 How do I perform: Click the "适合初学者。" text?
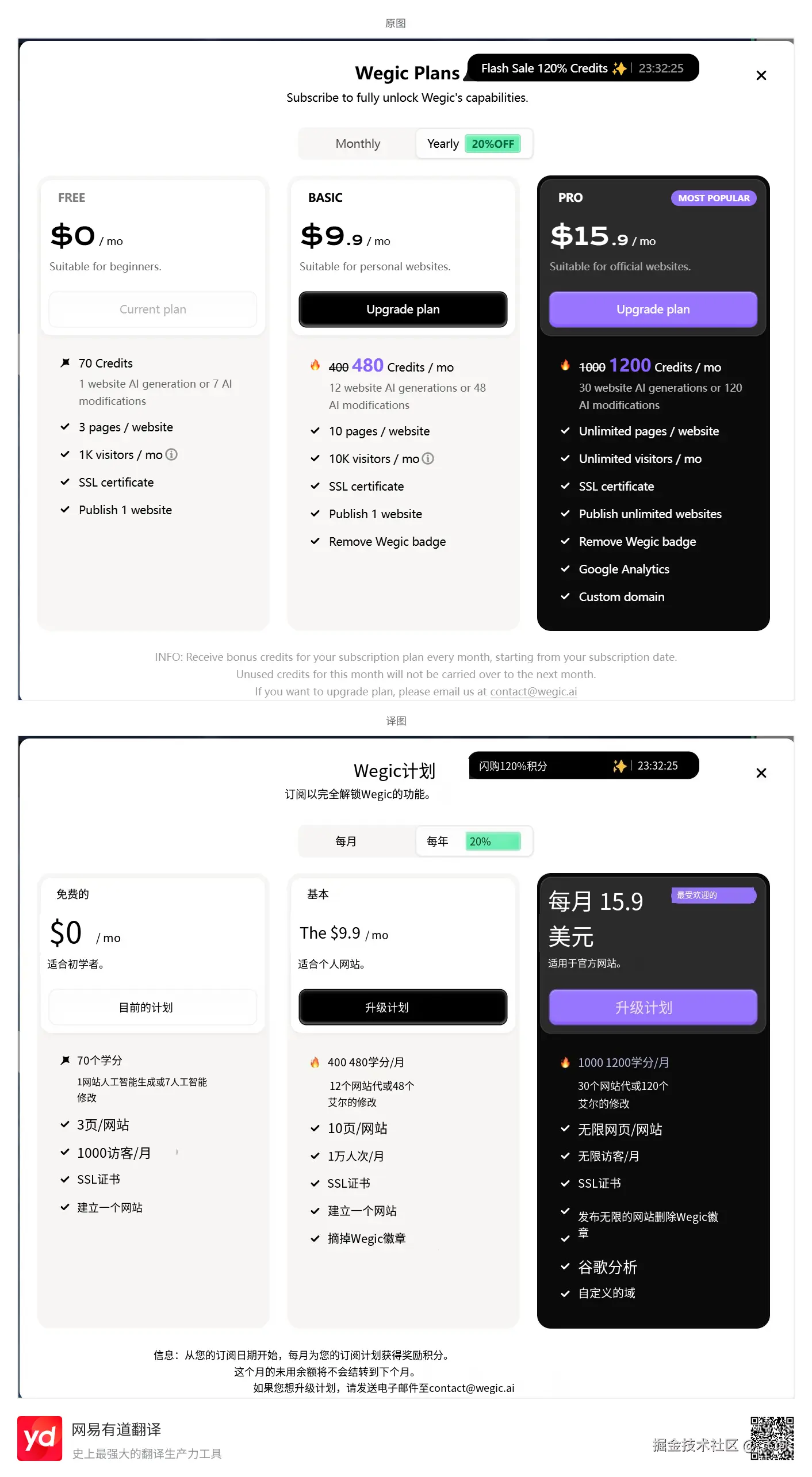pos(75,965)
